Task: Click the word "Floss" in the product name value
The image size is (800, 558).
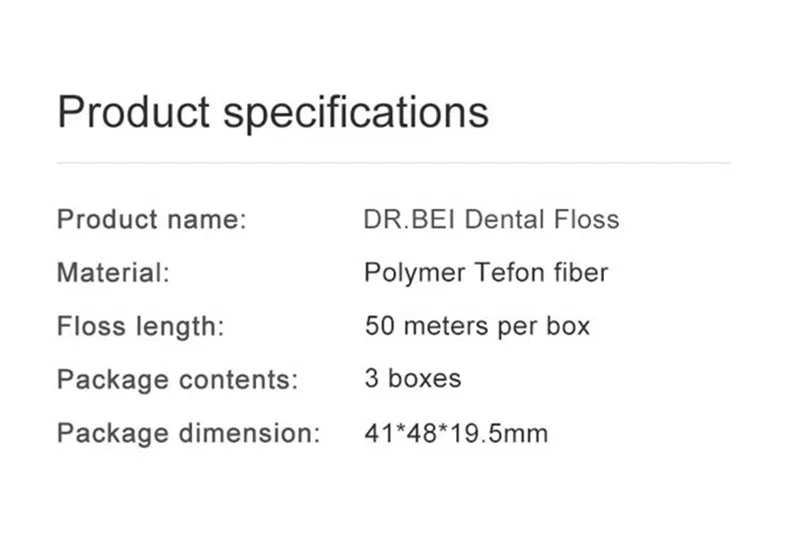Action: click(588, 219)
